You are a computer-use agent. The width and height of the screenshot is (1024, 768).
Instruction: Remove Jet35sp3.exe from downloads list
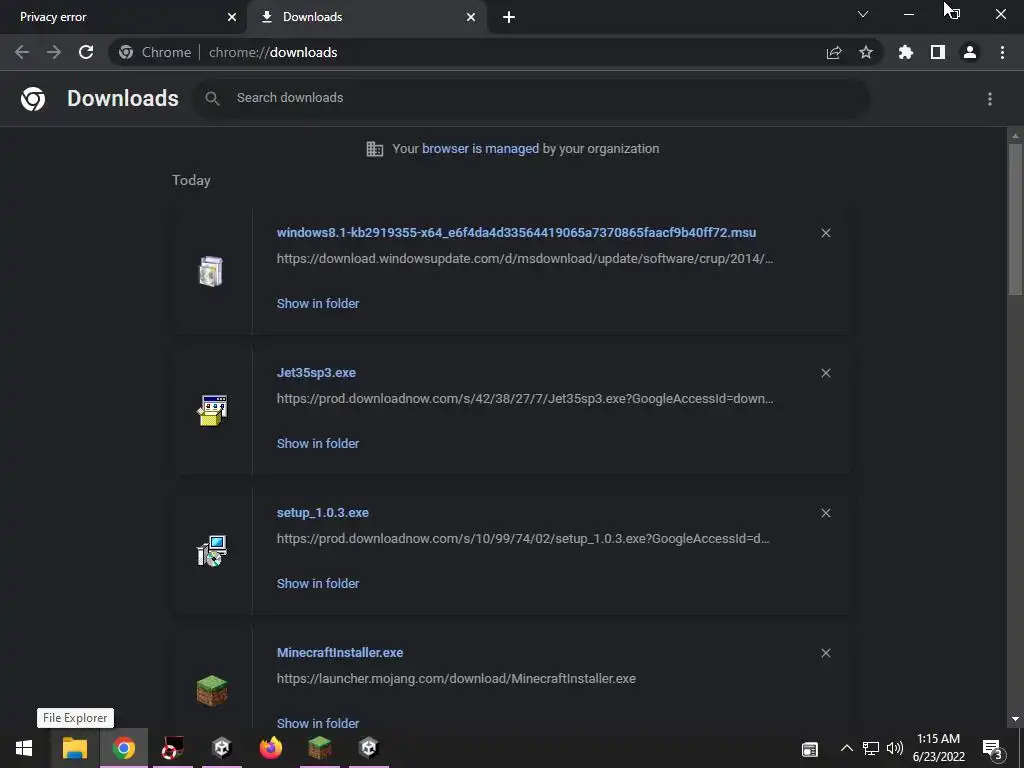826,373
